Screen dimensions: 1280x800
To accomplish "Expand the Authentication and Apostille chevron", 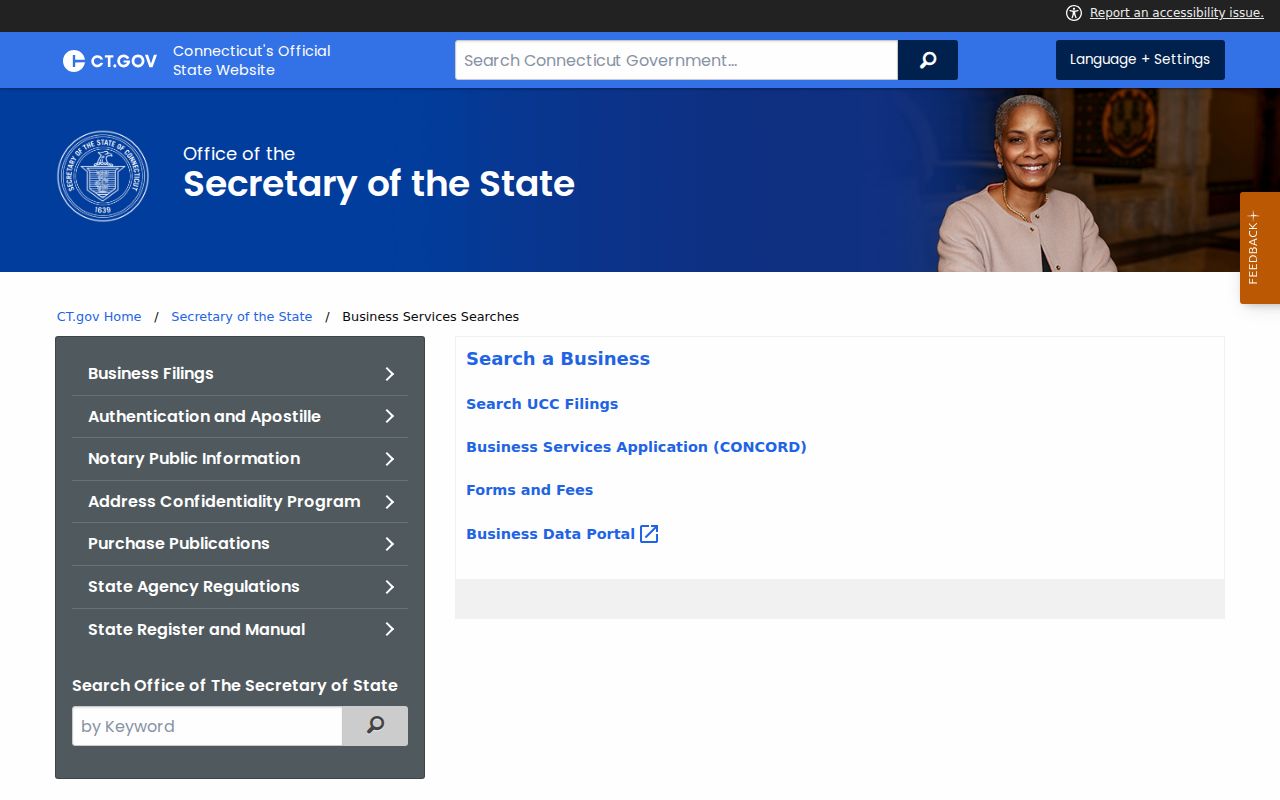I will (390, 416).
